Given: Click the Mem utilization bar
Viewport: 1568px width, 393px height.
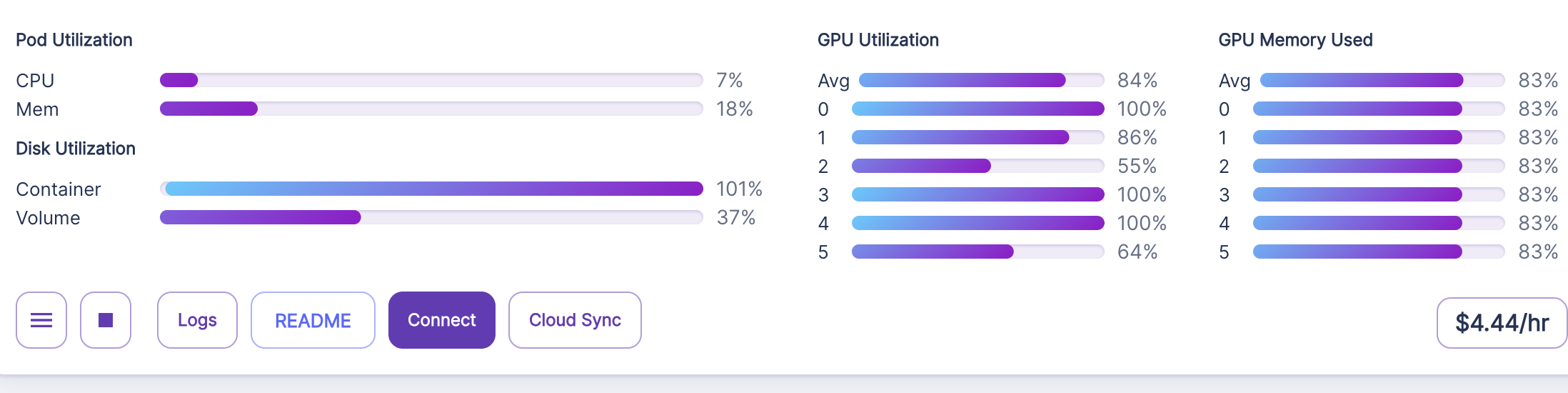Looking at the screenshot, I should [431, 109].
